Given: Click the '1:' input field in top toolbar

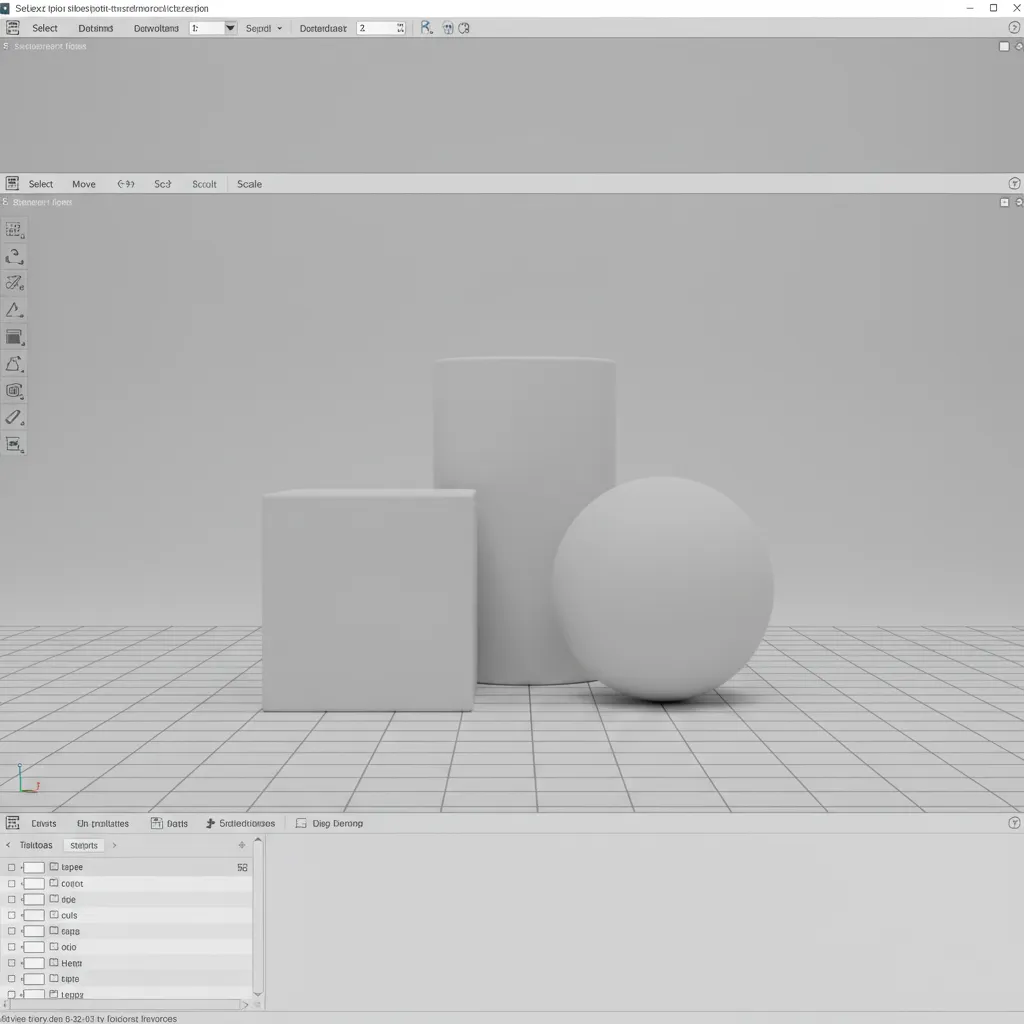Looking at the screenshot, I should pyautogui.click(x=206, y=28).
